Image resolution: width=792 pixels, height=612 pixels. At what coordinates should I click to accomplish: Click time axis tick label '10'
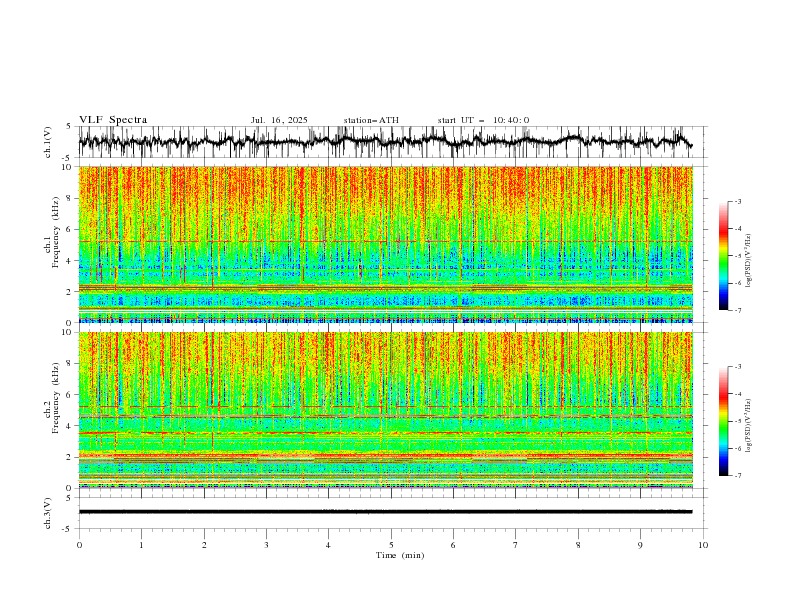(x=703, y=545)
